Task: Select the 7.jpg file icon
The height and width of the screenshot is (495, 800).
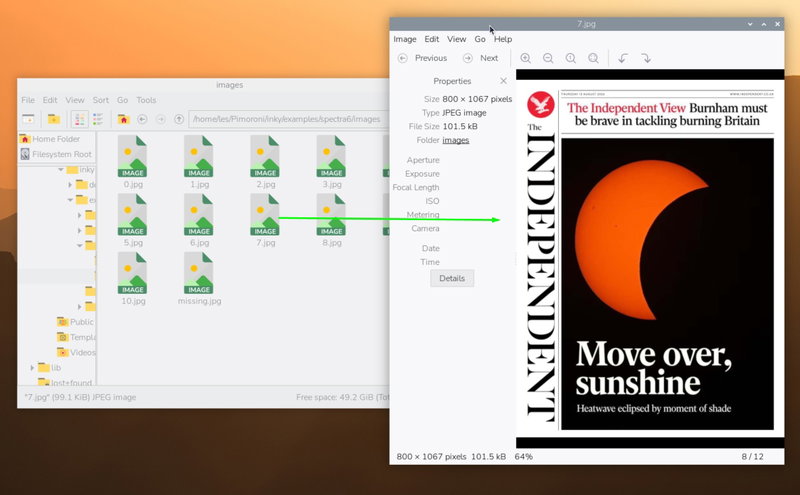Action: [x=265, y=215]
